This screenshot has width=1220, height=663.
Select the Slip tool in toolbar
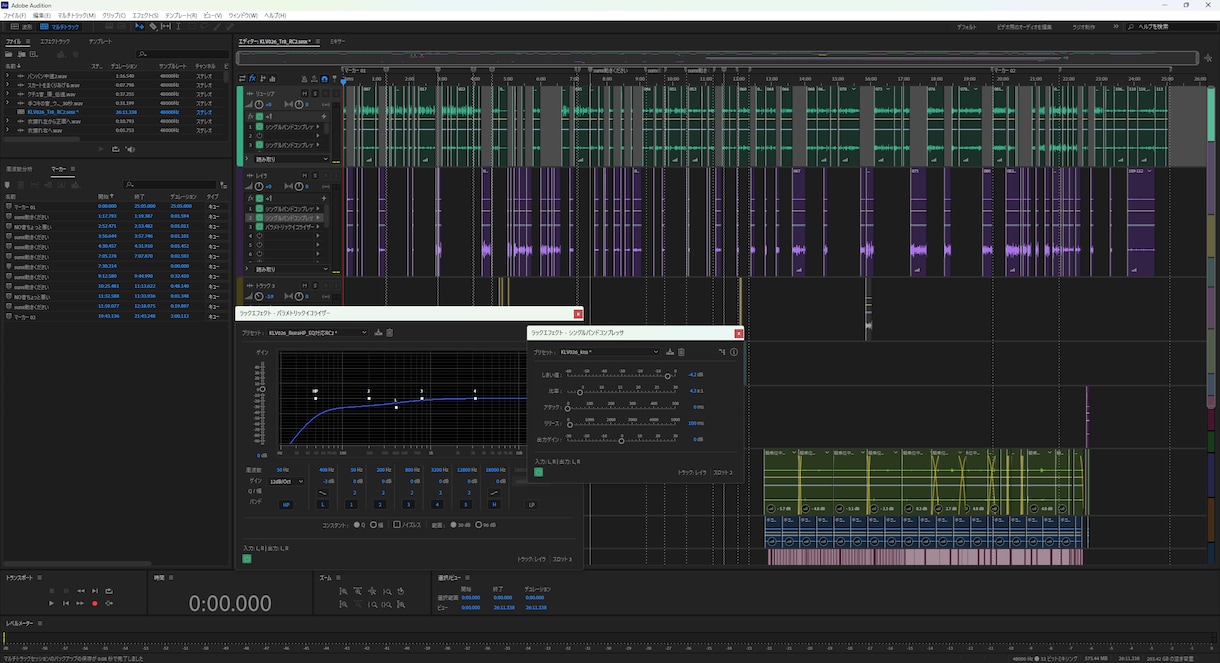166,26
